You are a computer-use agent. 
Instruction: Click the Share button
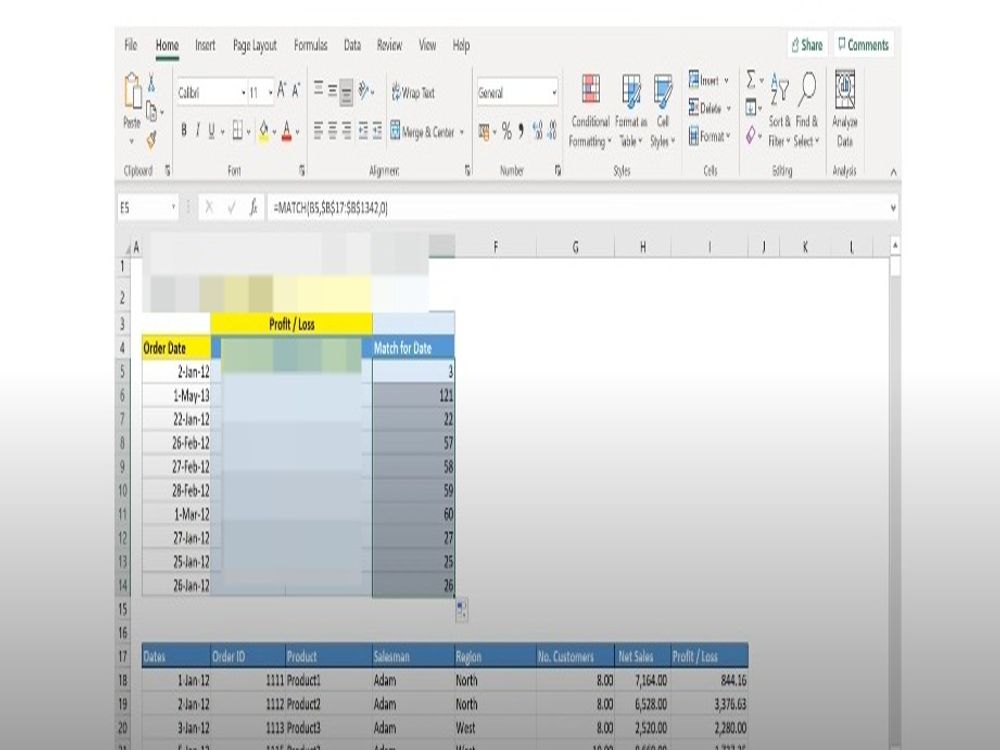pos(807,45)
